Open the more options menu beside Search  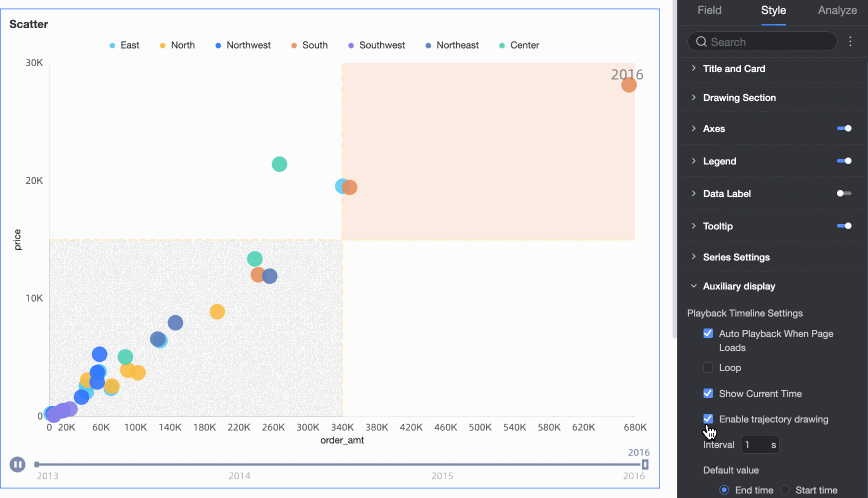pyautogui.click(x=850, y=42)
